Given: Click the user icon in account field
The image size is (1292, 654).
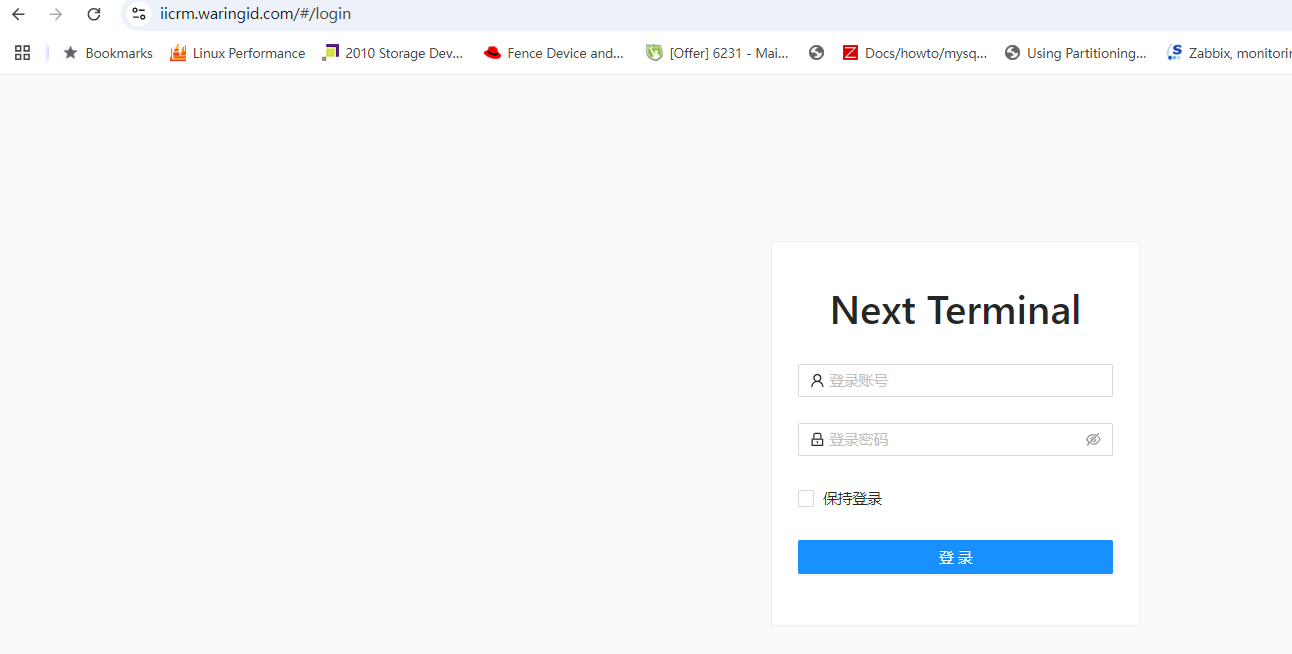Looking at the screenshot, I should point(817,380).
